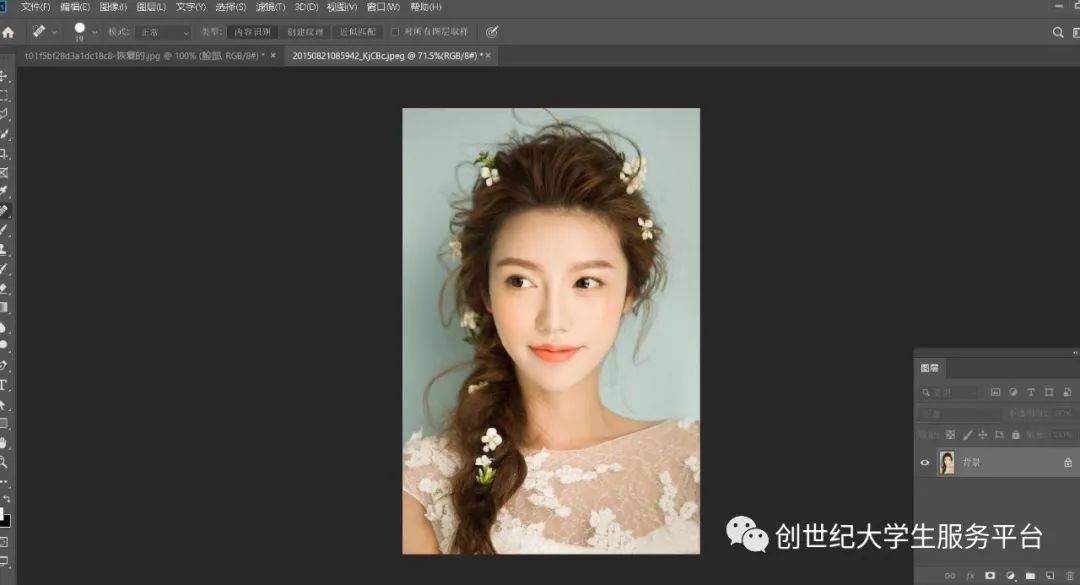The height and width of the screenshot is (585, 1080).
Task: Click the pressure-for-size icon in options bar
Action: 492,32
